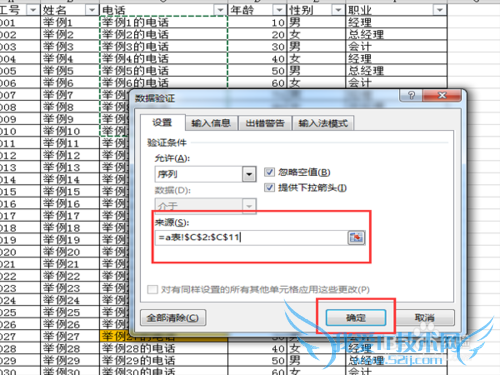The image size is (500, 375).
Task: Switch to the 设置 tab
Action: pyautogui.click(x=162, y=123)
